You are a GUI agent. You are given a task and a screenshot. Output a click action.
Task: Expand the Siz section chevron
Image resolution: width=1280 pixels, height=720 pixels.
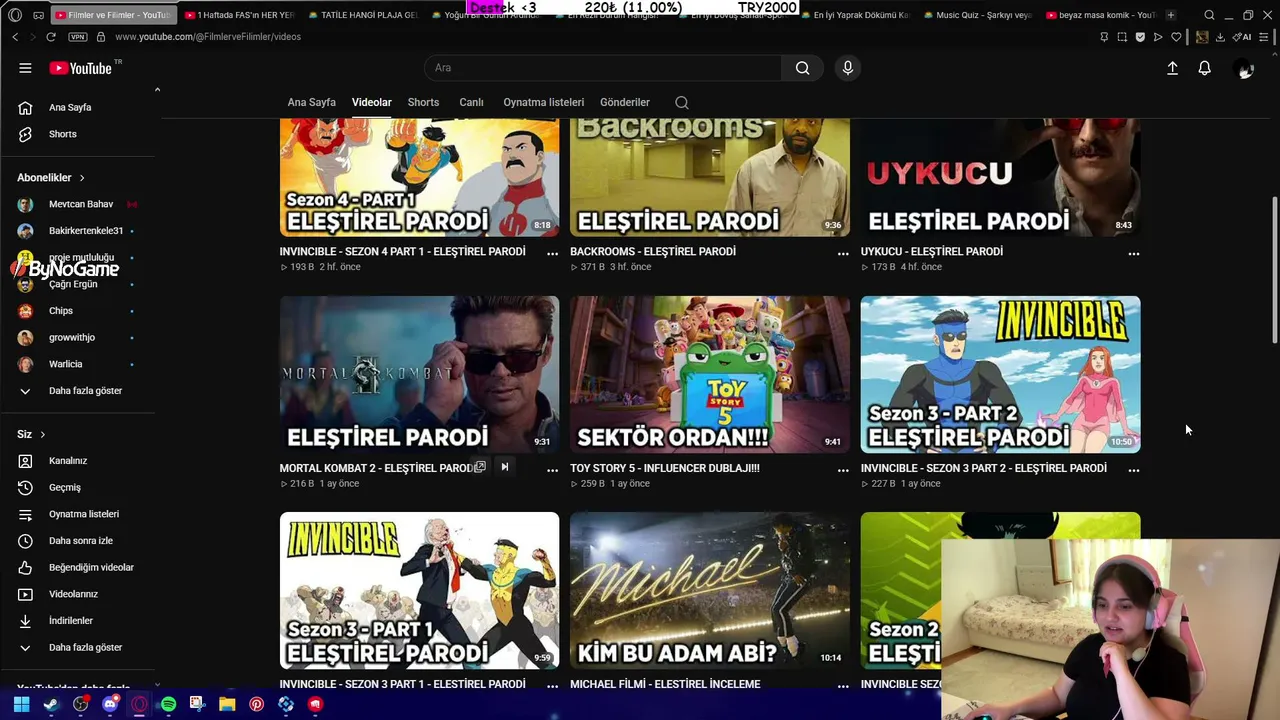point(42,434)
